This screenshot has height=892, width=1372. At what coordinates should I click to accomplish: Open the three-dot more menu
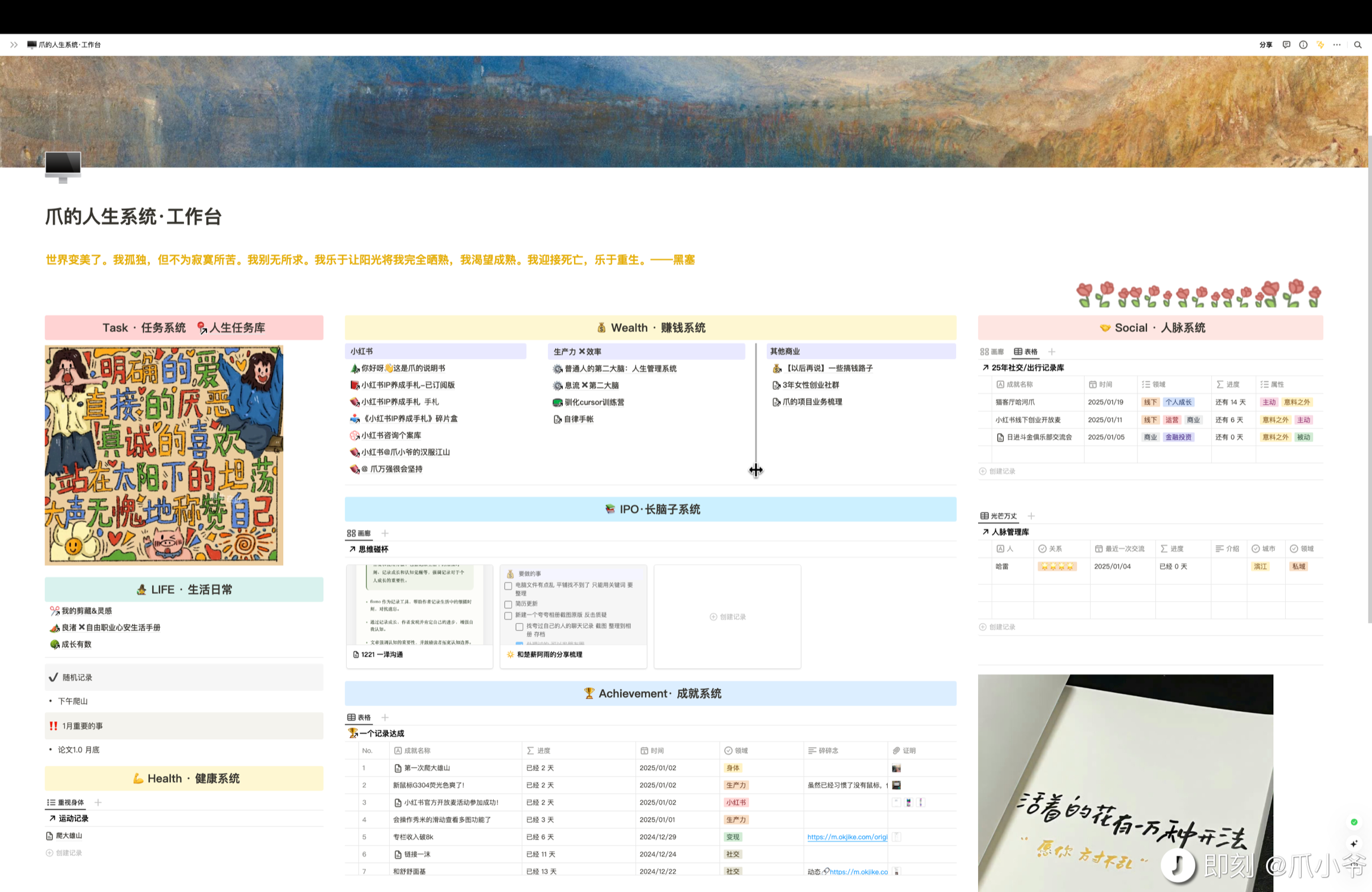tap(1337, 45)
